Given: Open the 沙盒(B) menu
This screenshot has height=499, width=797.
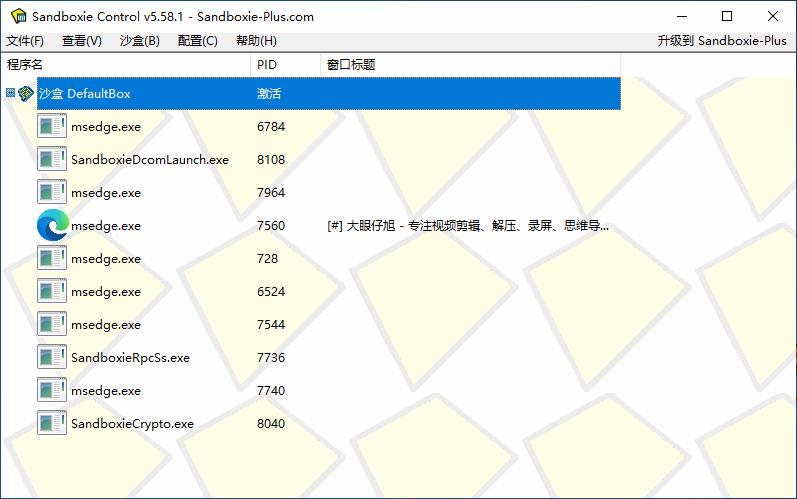Looking at the screenshot, I should [x=140, y=41].
